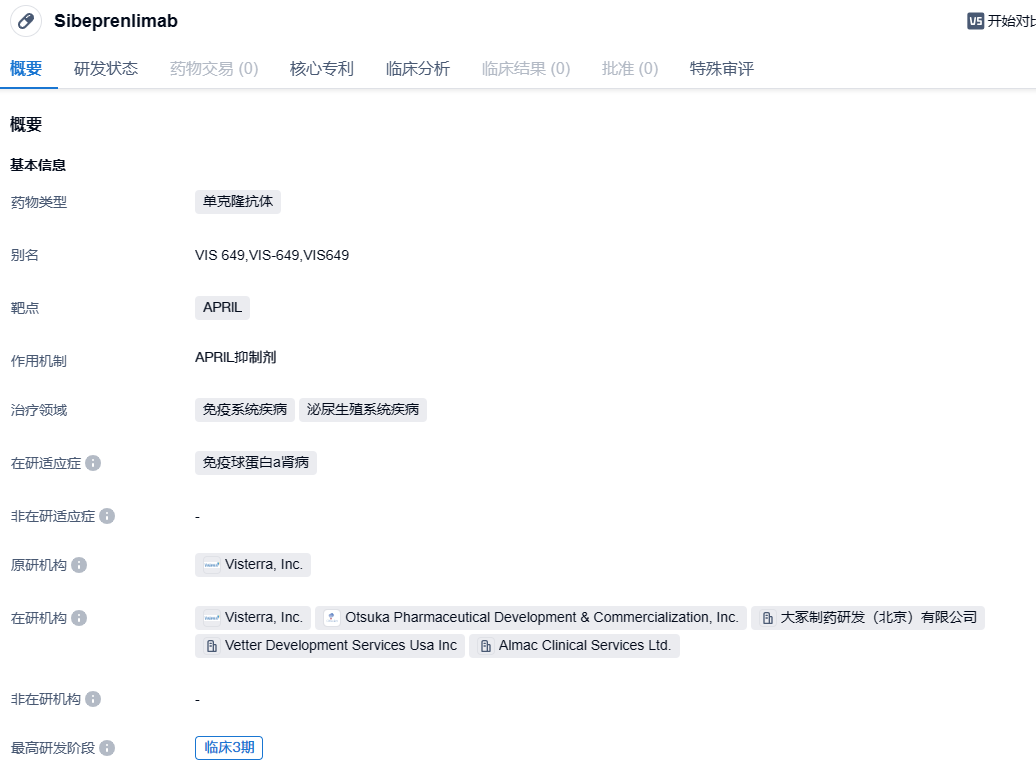Viewport: 1036px width, 768px height.
Task: Click the VS compare icon at top right
Action: pyautogui.click(x=975, y=21)
